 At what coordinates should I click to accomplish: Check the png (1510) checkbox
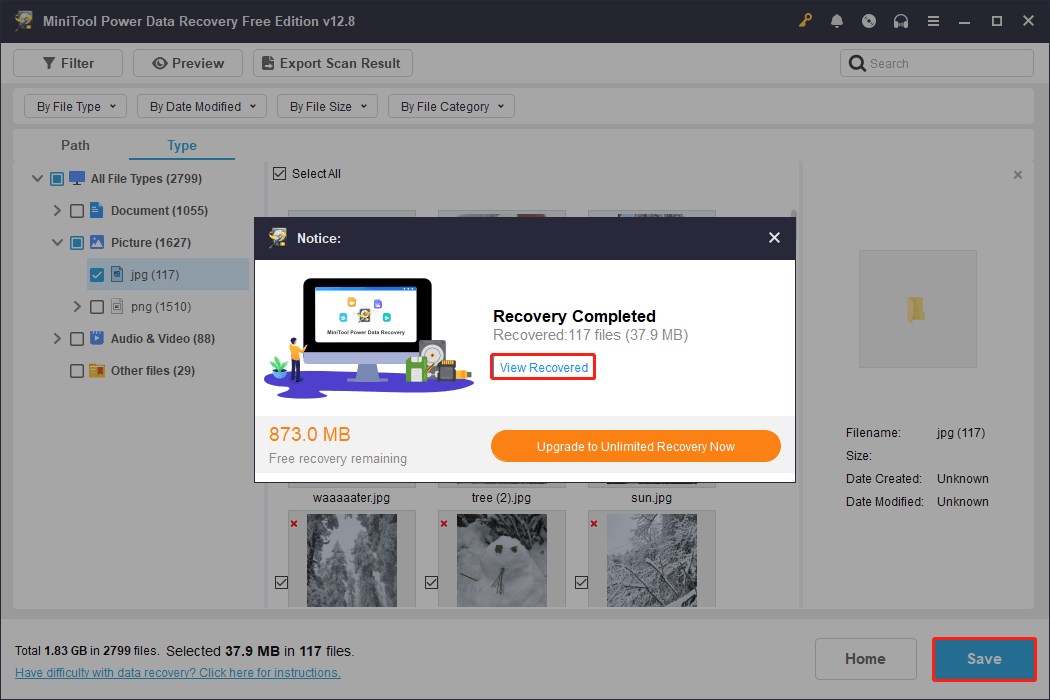coord(97,307)
